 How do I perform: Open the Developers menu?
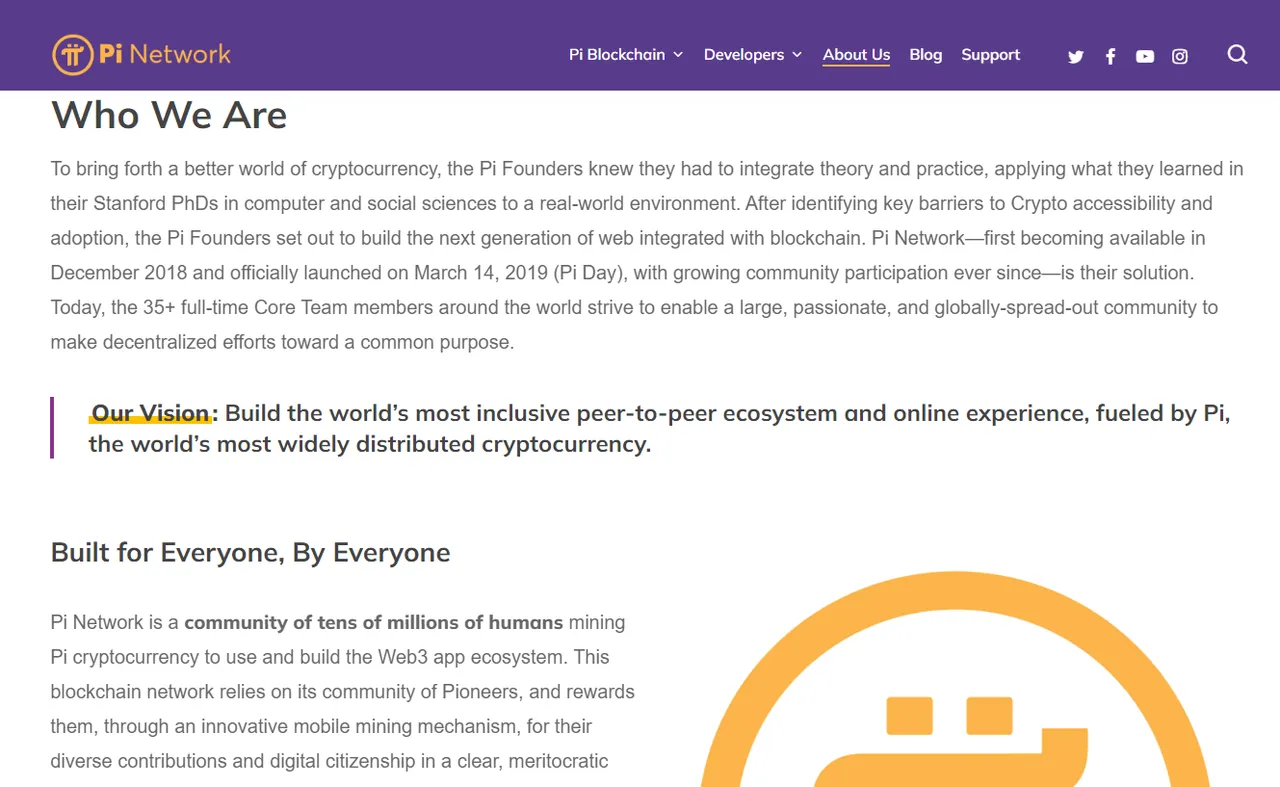click(744, 55)
